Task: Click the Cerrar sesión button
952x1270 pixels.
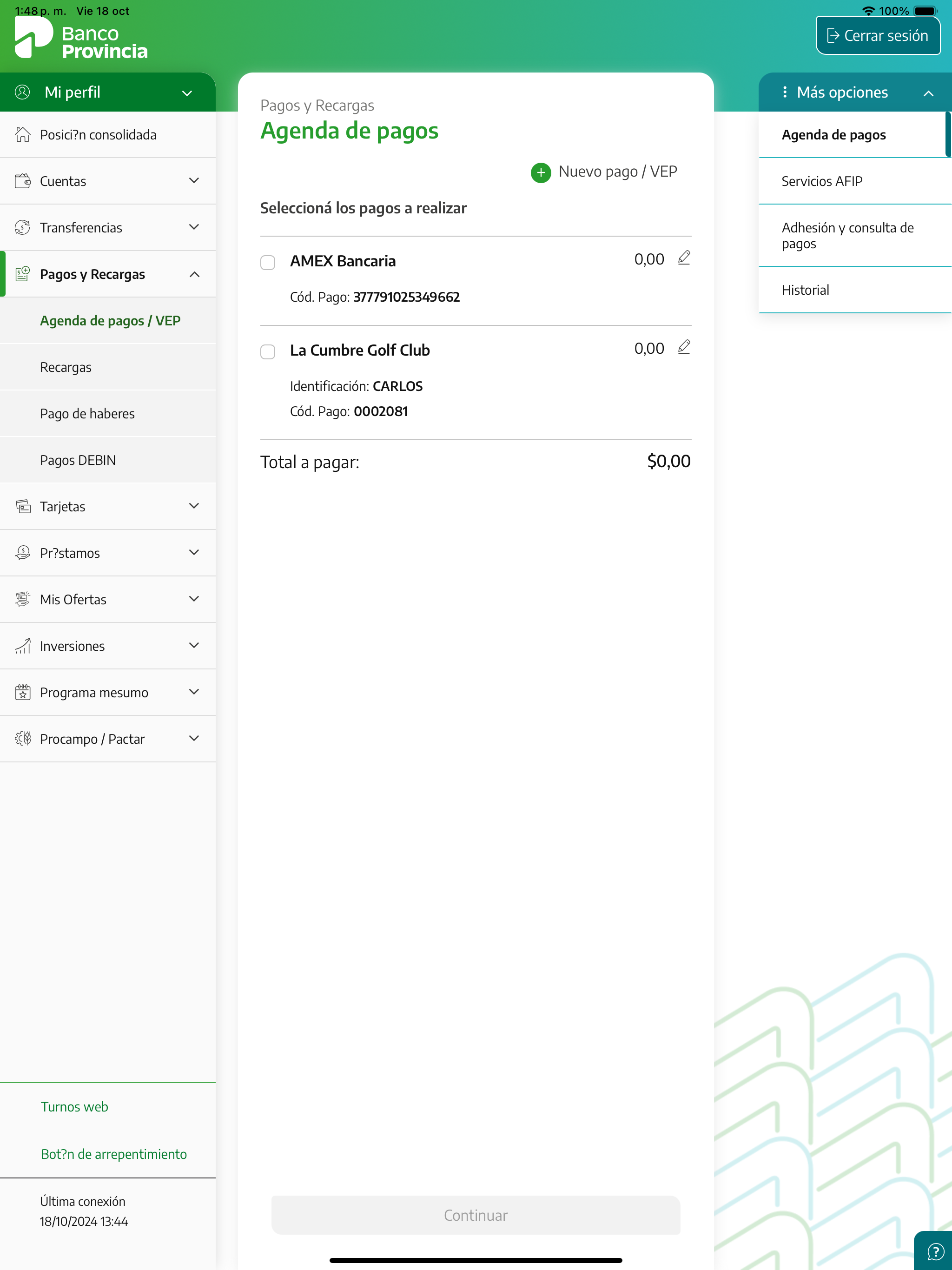Action: point(878,36)
